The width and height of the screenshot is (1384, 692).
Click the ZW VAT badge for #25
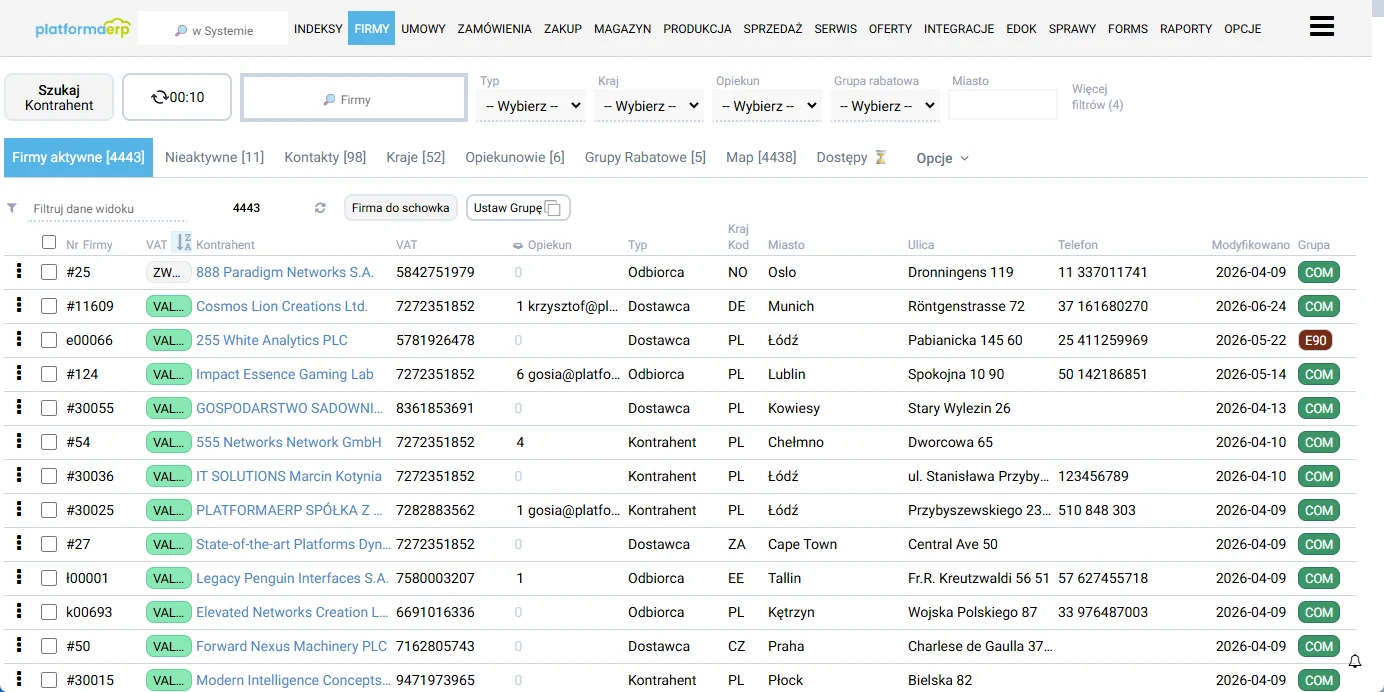168,272
